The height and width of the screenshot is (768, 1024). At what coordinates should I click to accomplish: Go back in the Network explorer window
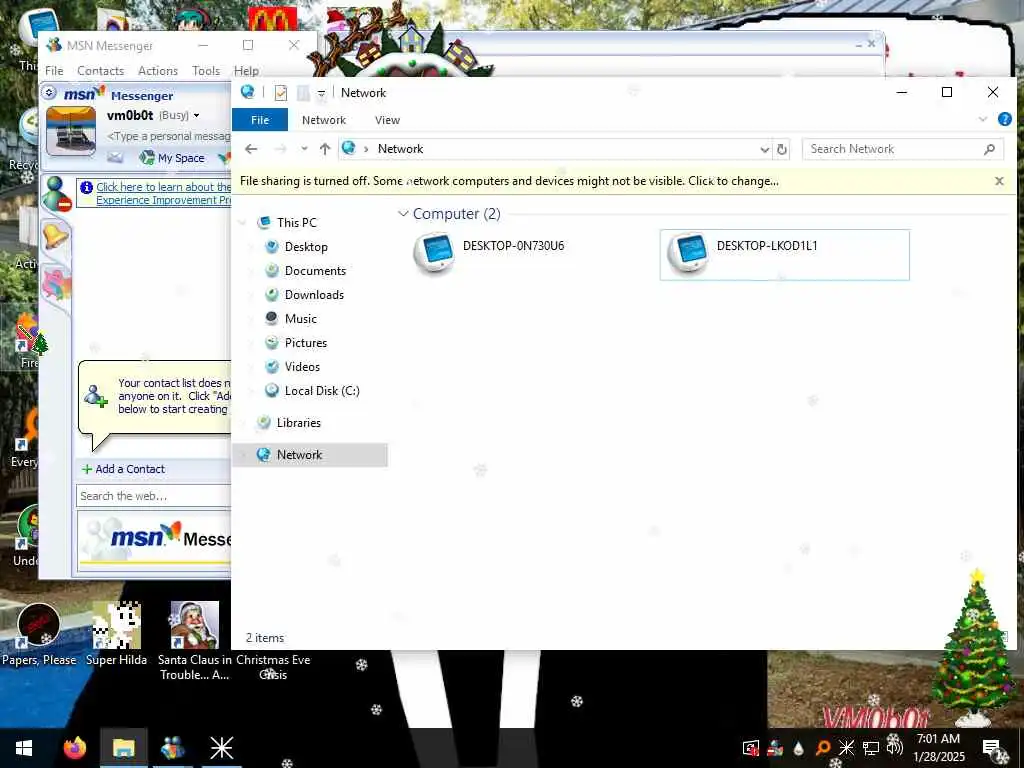[x=251, y=149]
